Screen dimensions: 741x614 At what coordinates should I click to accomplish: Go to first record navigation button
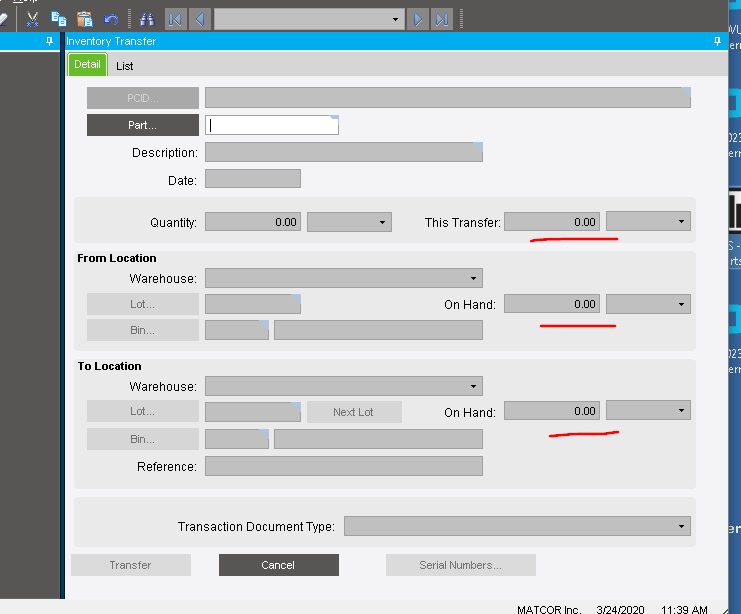(175, 19)
